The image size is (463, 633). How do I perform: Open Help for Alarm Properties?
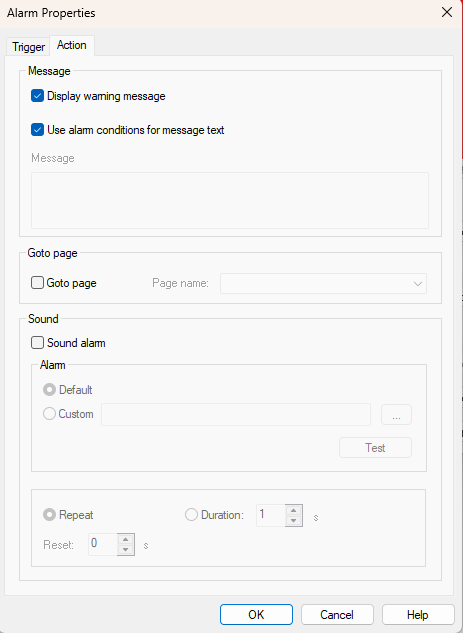tap(418, 614)
